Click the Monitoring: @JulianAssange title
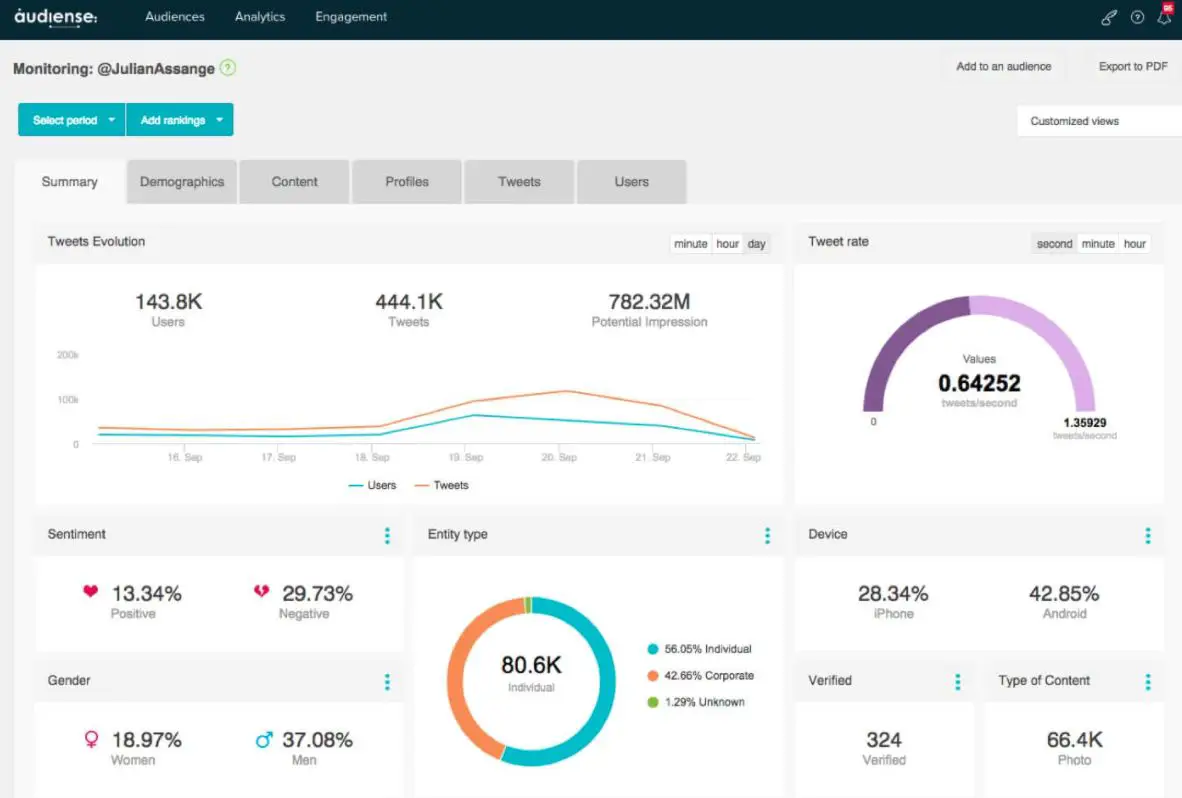1182x798 pixels. pyautogui.click(x=114, y=69)
